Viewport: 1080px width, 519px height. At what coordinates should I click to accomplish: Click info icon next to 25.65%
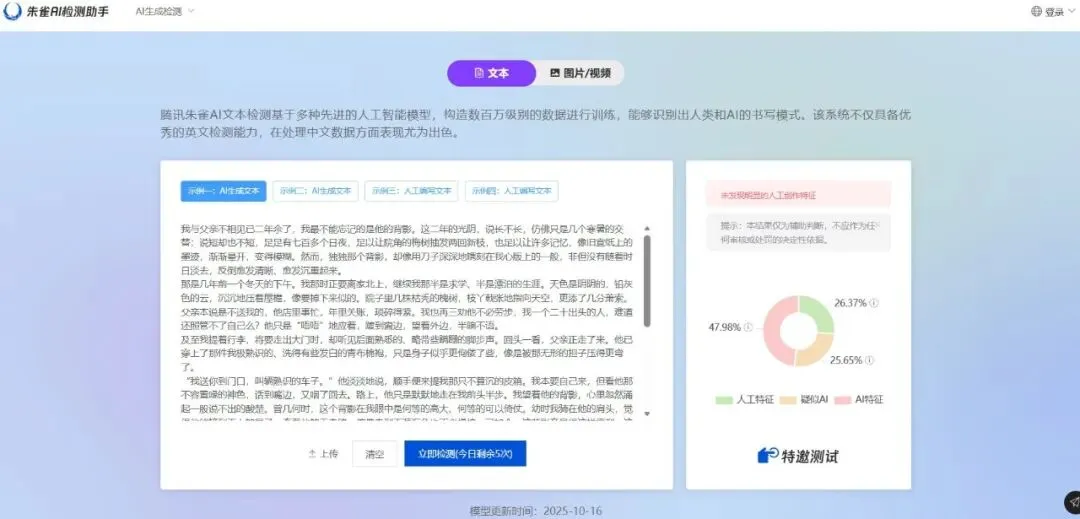click(870, 360)
